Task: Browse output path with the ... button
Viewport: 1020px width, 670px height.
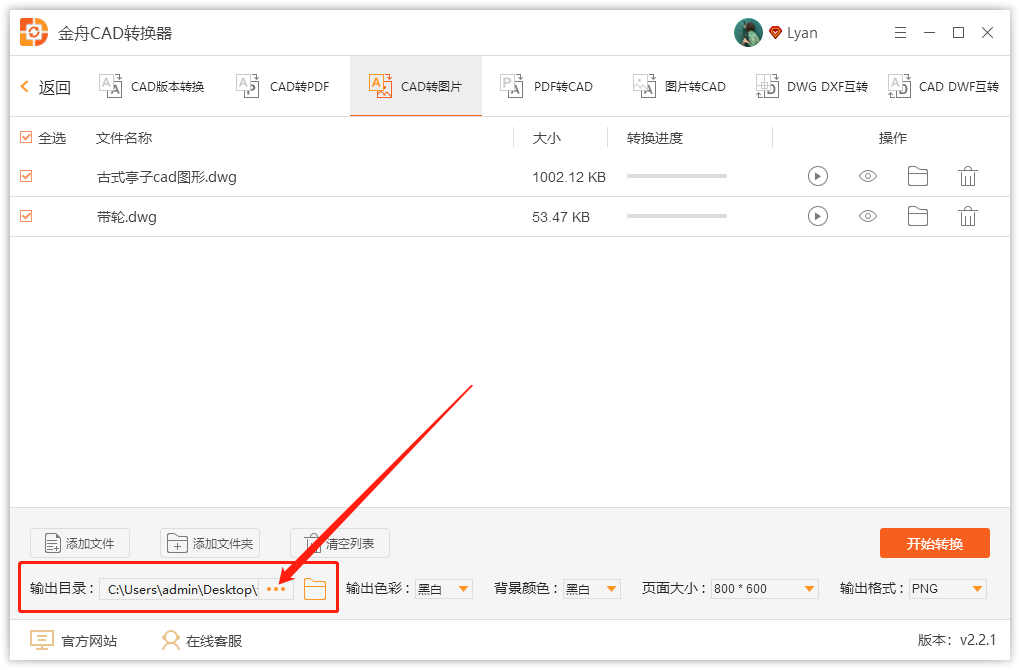Action: [277, 589]
